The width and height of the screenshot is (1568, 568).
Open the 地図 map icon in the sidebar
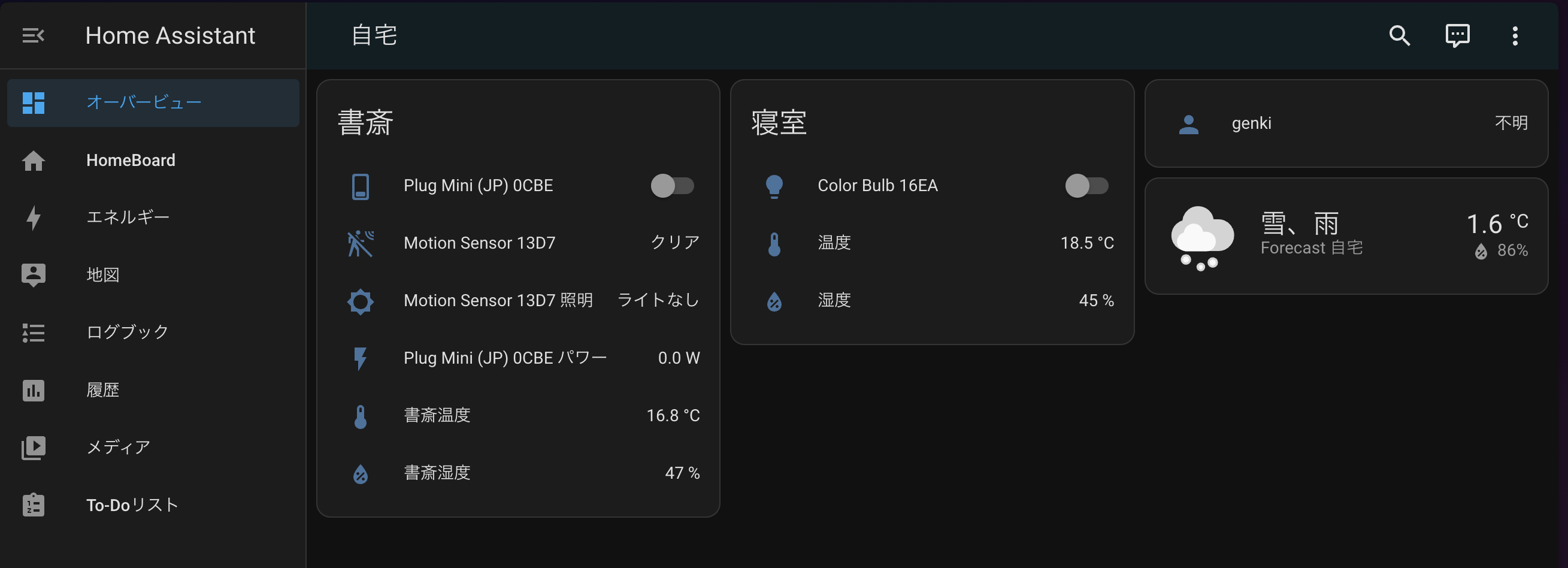pyautogui.click(x=34, y=274)
